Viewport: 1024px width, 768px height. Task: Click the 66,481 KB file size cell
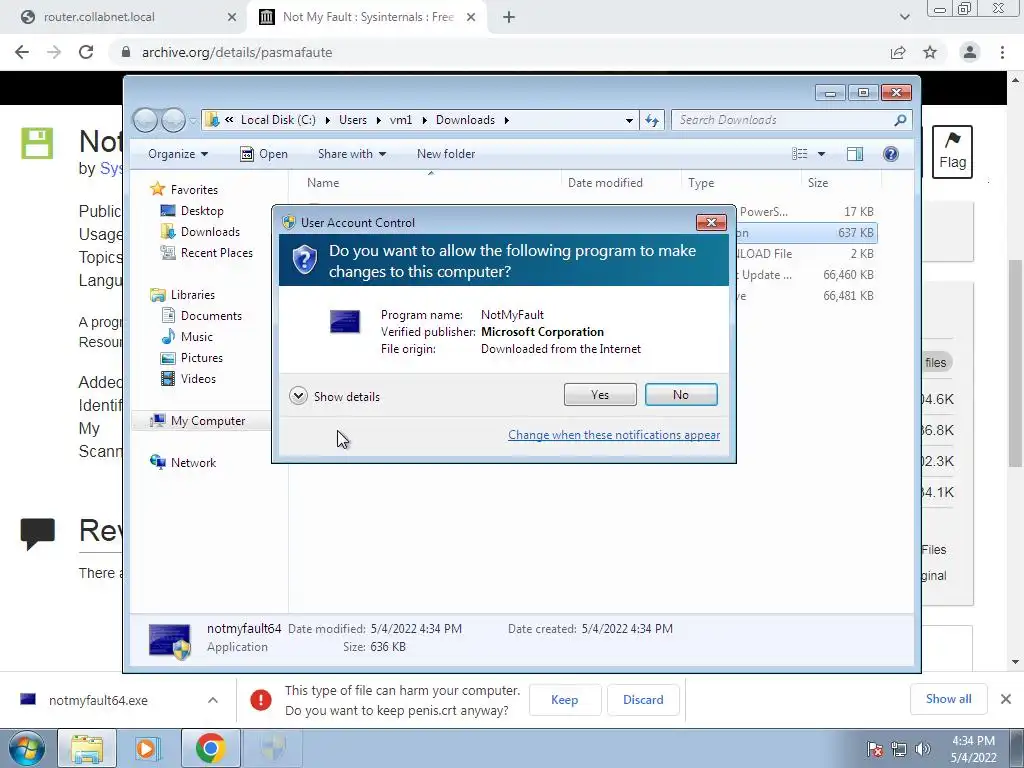(848, 296)
